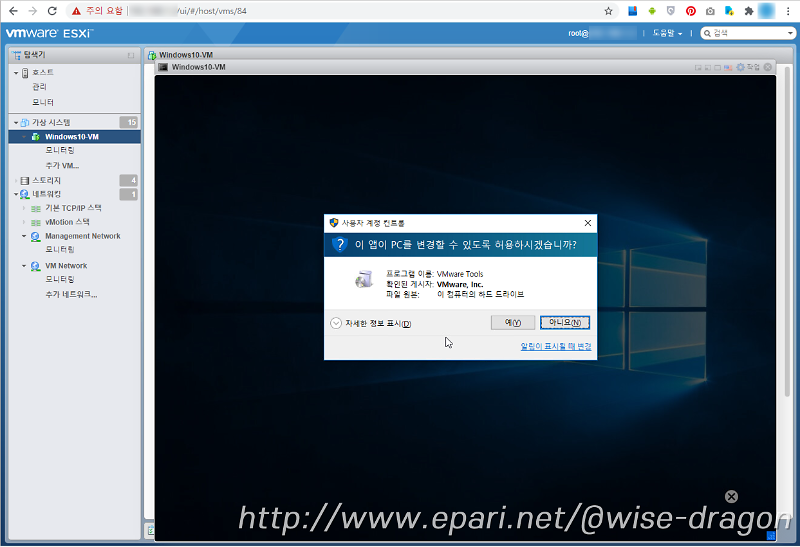Click 아니요(N) in the UAC dialog
The height and width of the screenshot is (547, 800).
pyautogui.click(x=565, y=322)
